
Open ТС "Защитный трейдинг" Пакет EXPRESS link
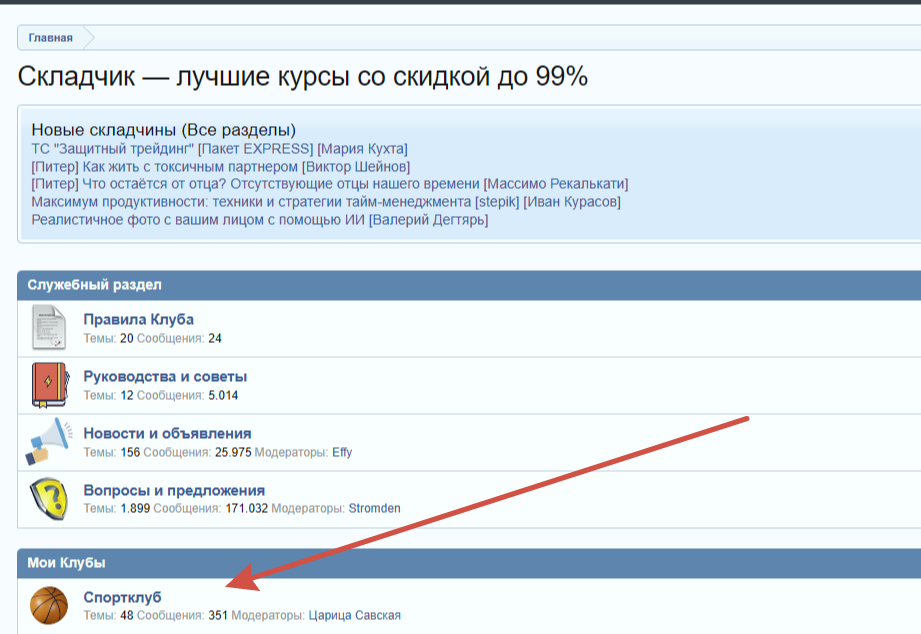[x=219, y=149]
